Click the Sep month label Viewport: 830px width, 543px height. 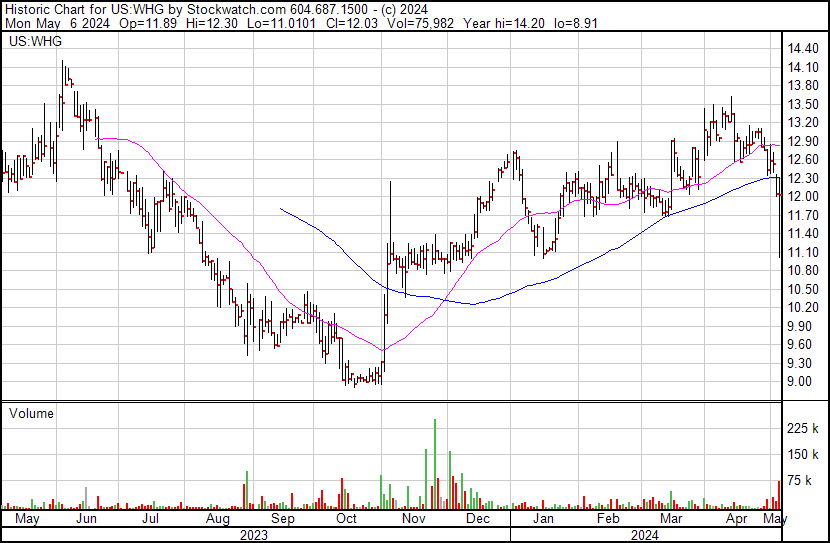point(283,519)
